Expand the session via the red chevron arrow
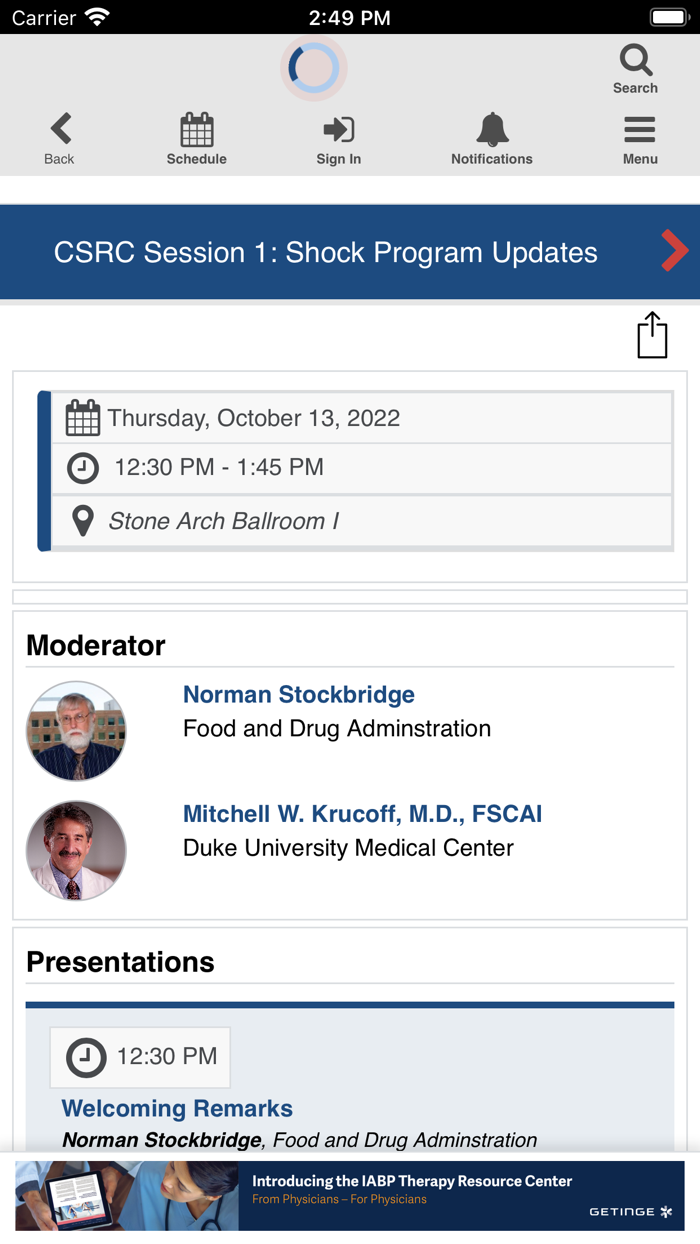The width and height of the screenshot is (700, 1244). pyautogui.click(x=674, y=251)
